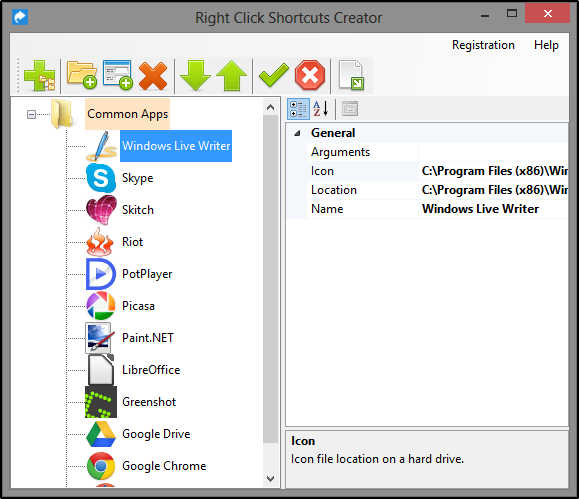The width and height of the screenshot is (579, 499).
Task: Select the Riot entry label
Action: [x=132, y=242]
